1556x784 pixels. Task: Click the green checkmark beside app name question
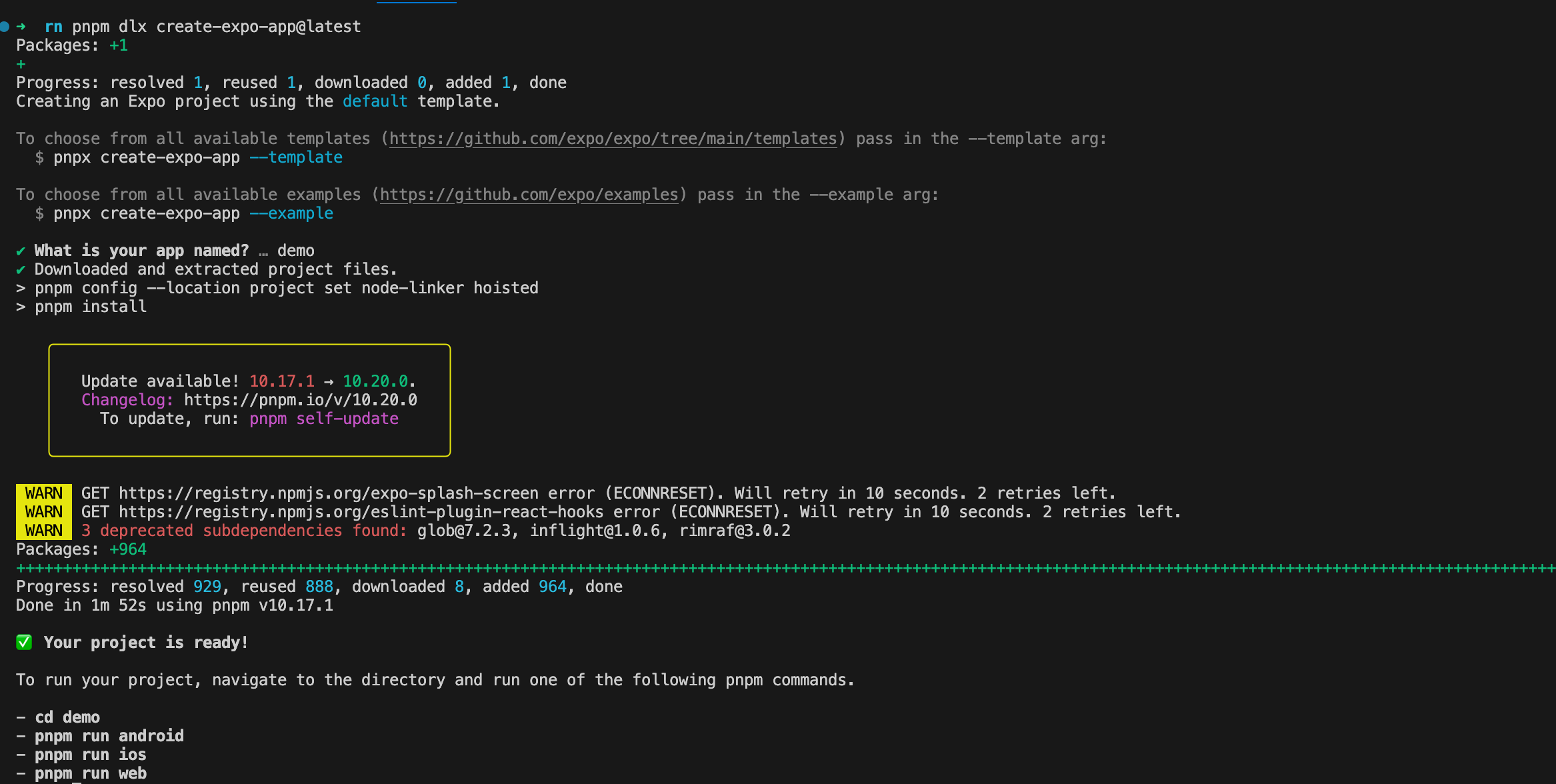(x=21, y=251)
